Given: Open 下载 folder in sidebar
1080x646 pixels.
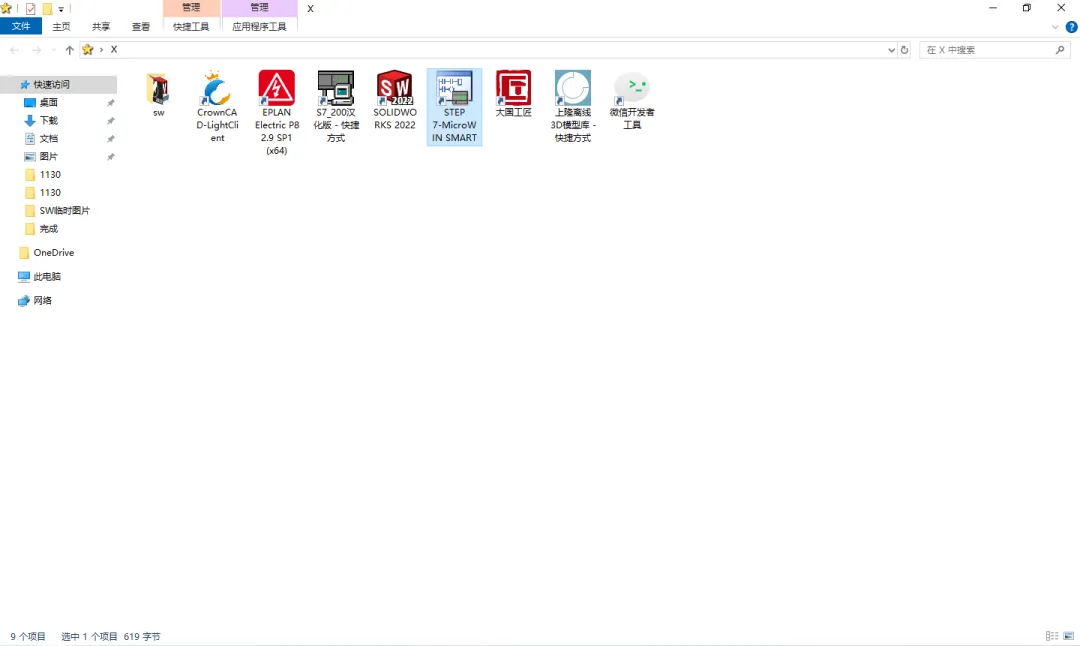Looking at the screenshot, I should tap(48, 120).
